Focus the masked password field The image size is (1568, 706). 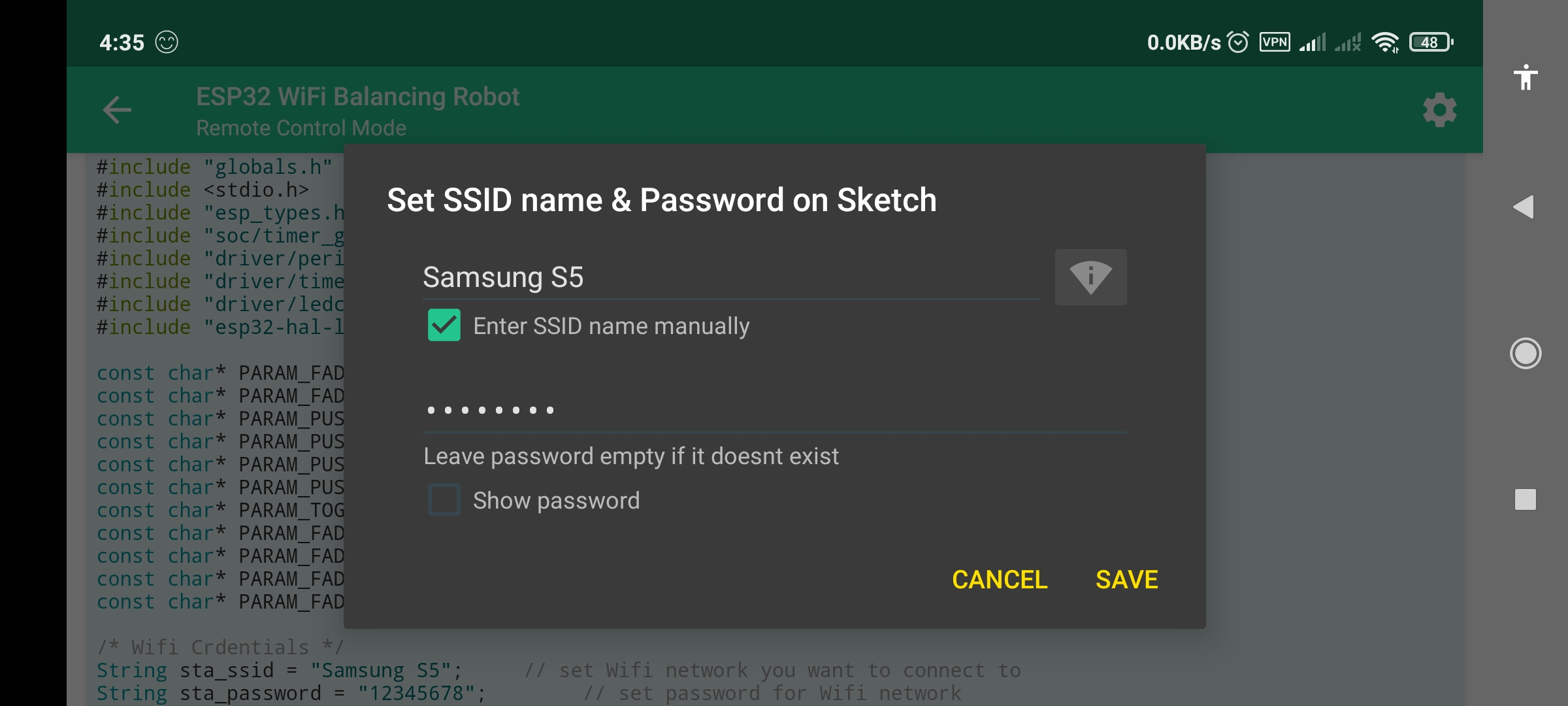click(x=775, y=411)
